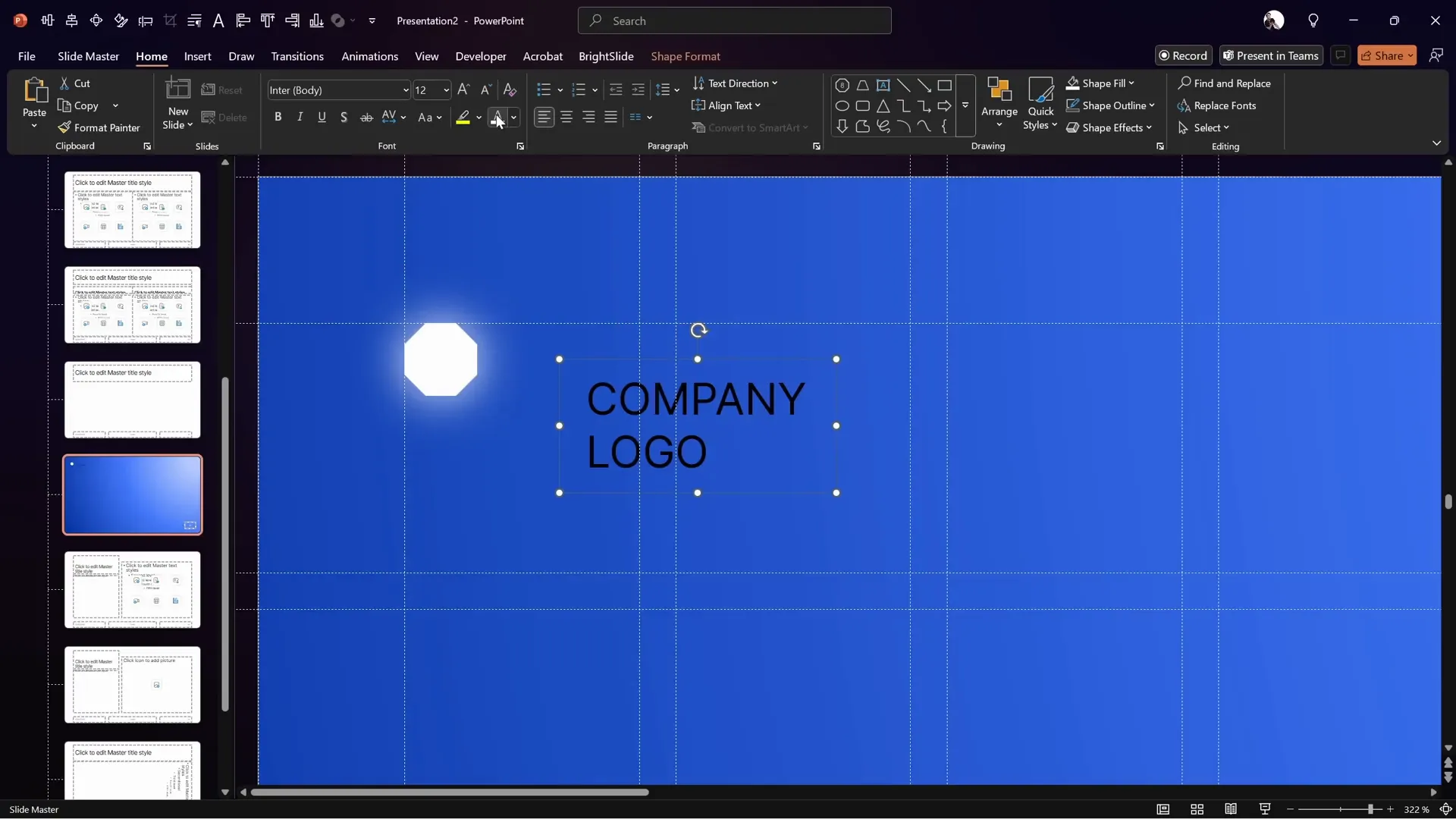Toggle Italic formatting
1456x819 pixels.
(x=300, y=118)
